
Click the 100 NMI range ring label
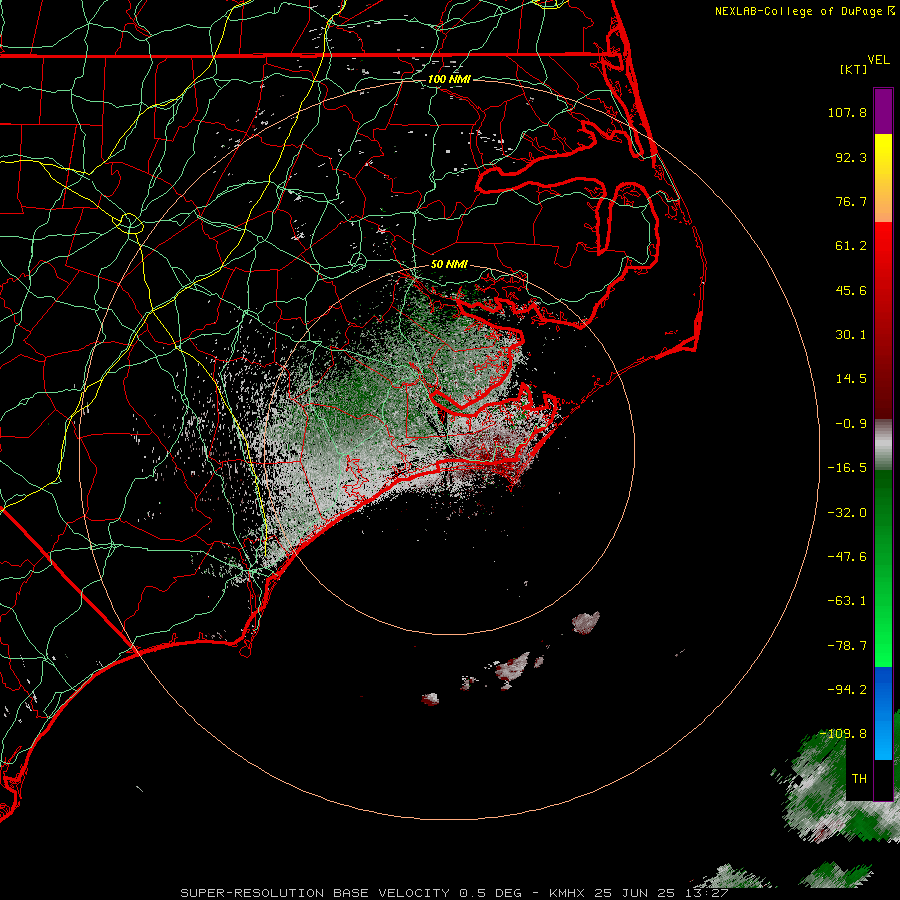[449, 79]
